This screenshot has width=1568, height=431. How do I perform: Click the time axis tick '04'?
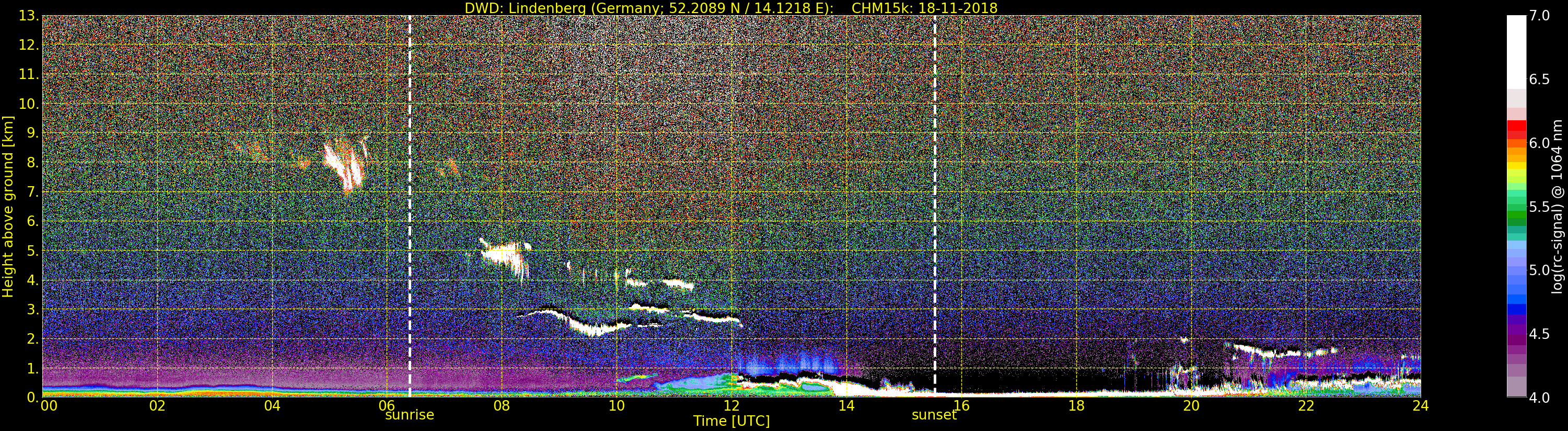[272, 405]
